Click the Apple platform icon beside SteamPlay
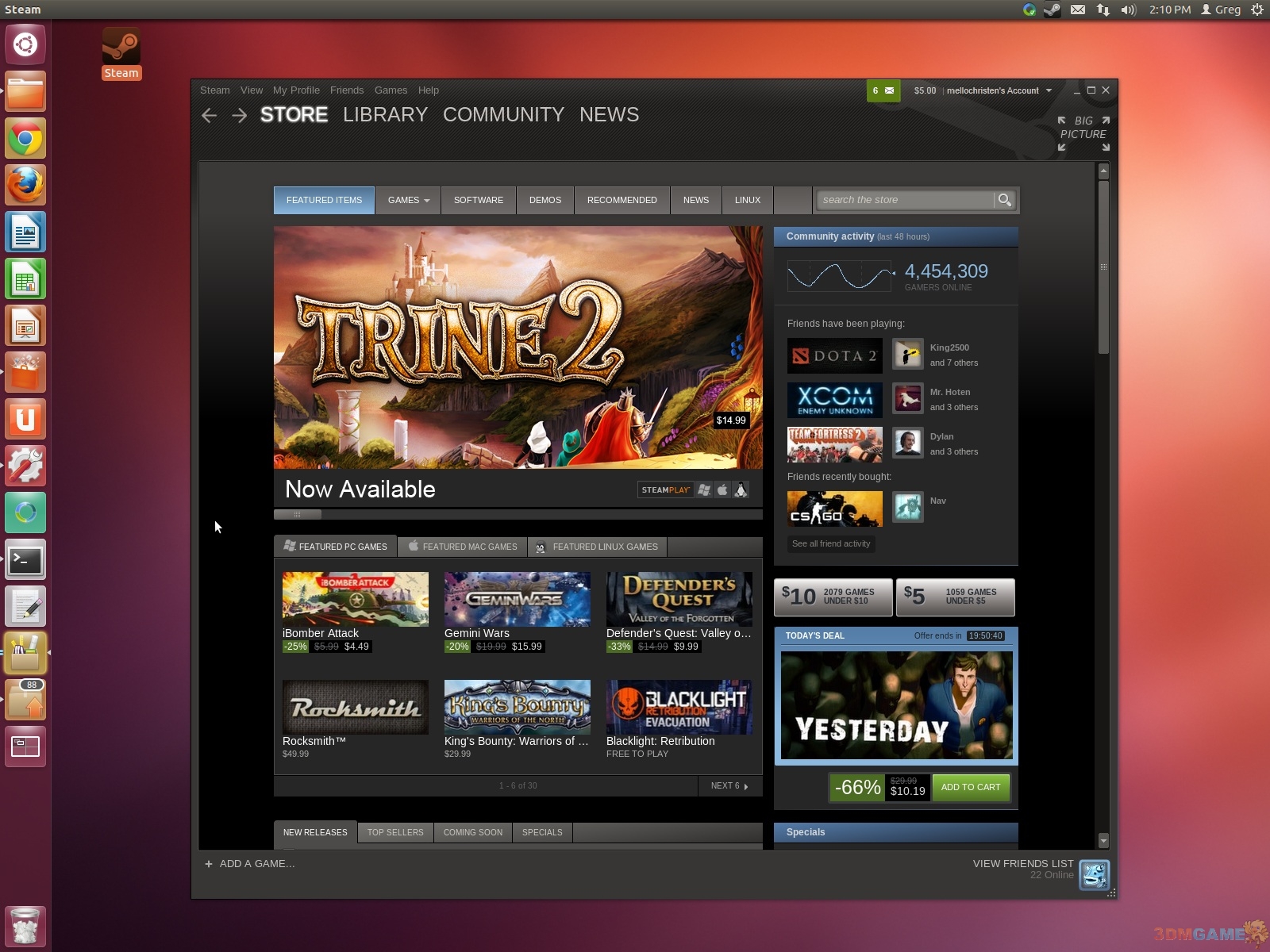Image resolution: width=1270 pixels, height=952 pixels. [722, 489]
